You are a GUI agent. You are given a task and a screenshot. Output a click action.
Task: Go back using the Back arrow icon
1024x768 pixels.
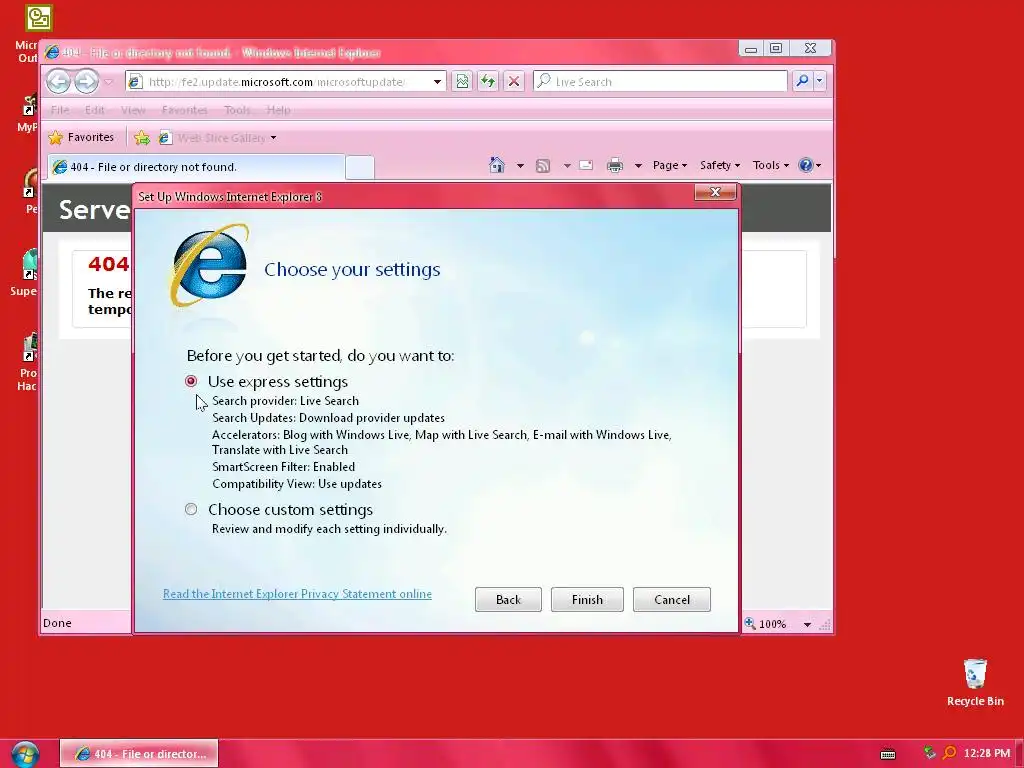click(59, 82)
